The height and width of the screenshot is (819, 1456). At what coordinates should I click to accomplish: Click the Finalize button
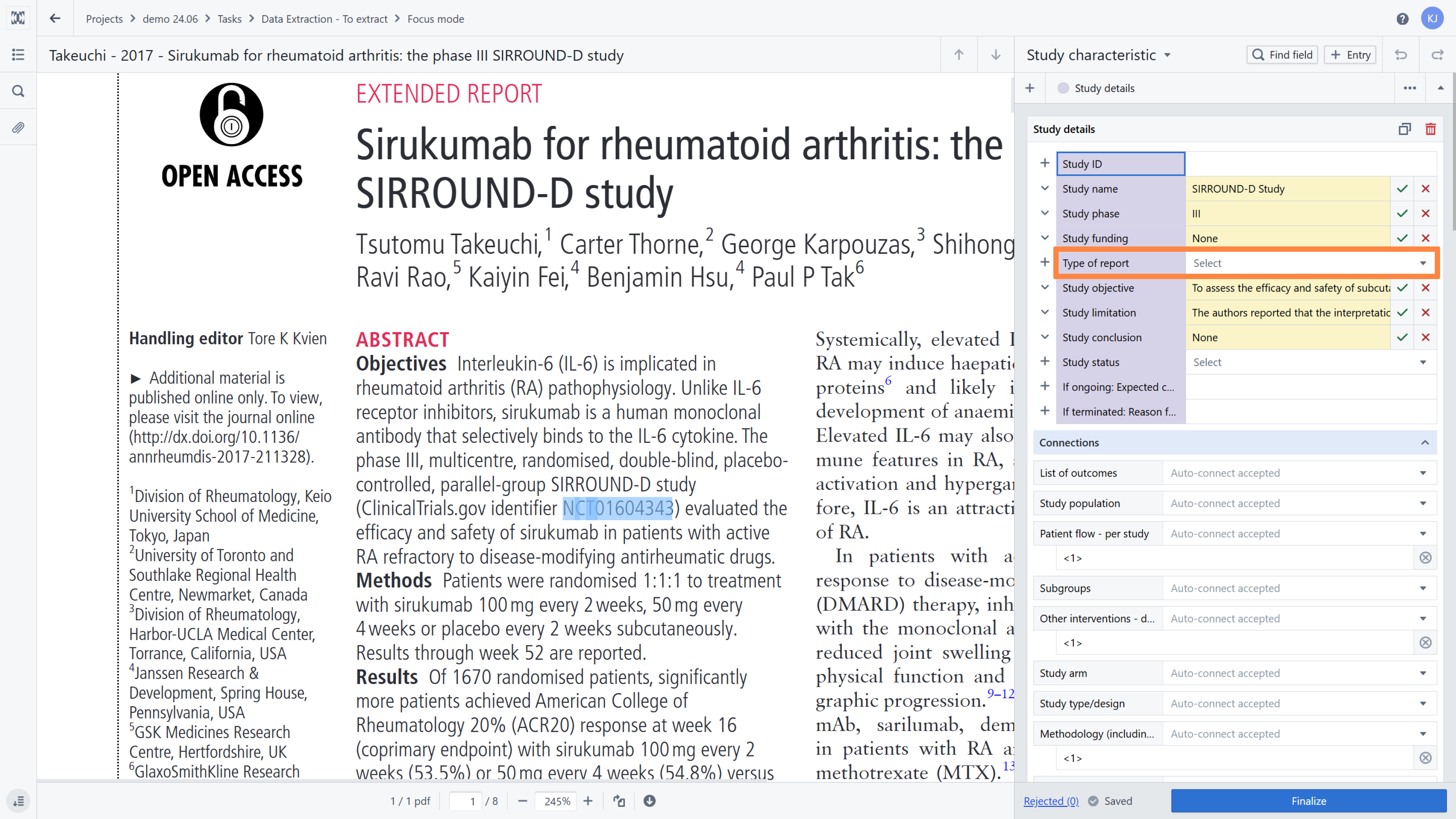[1309, 801]
